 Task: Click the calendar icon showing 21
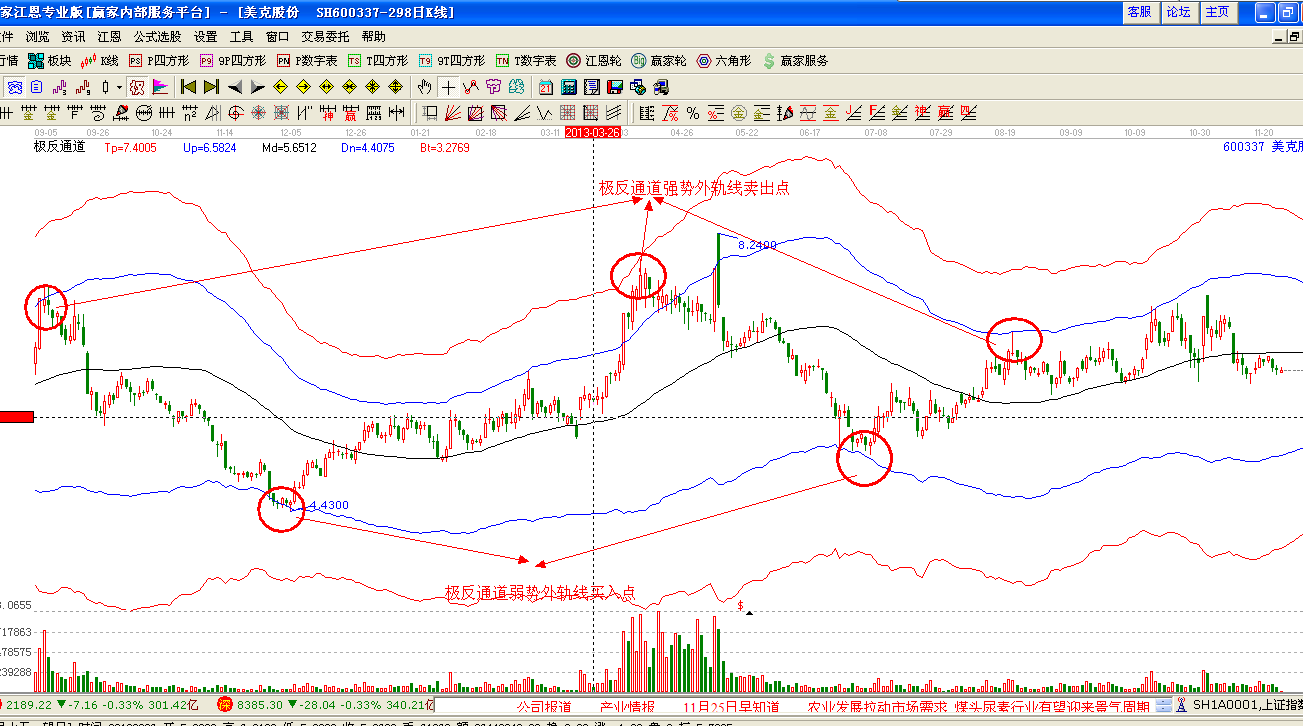[x=546, y=87]
